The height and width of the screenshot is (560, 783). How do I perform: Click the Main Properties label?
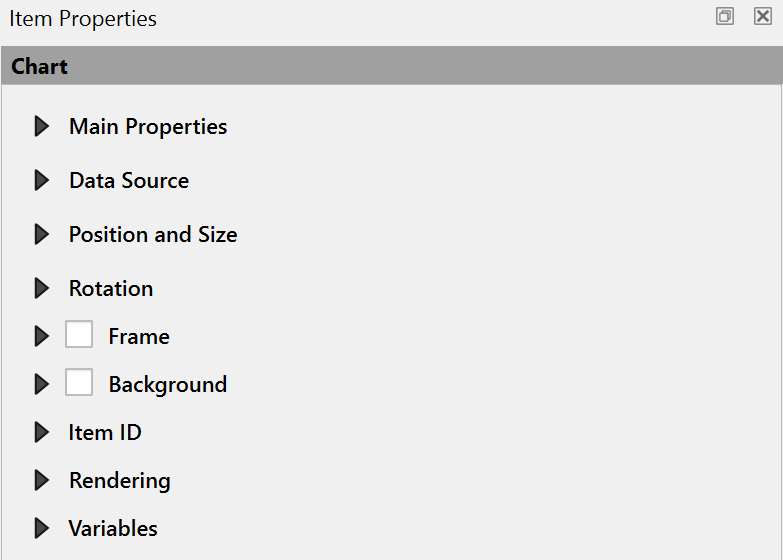tap(148, 127)
